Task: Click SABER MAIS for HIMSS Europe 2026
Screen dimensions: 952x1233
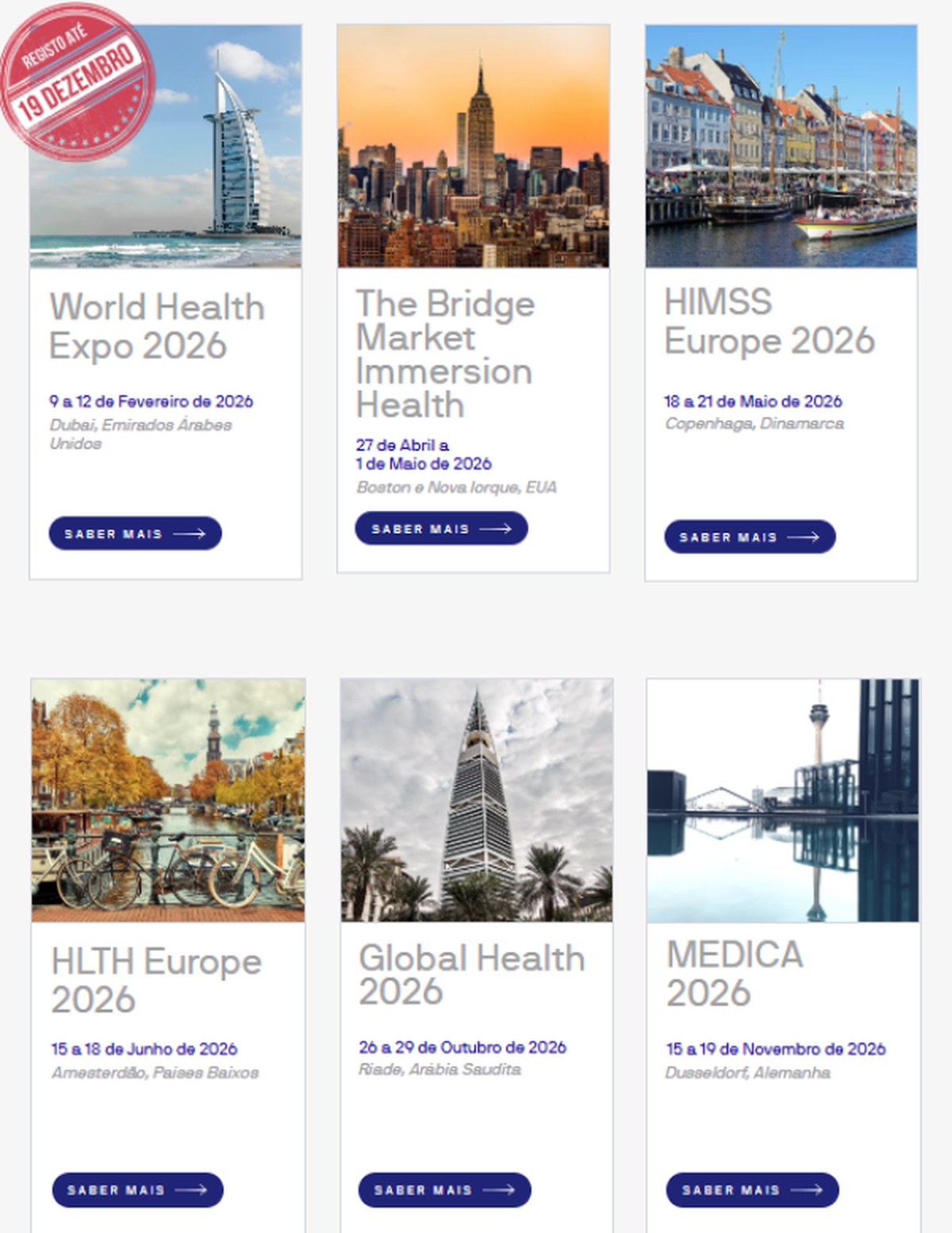Action: click(x=750, y=538)
